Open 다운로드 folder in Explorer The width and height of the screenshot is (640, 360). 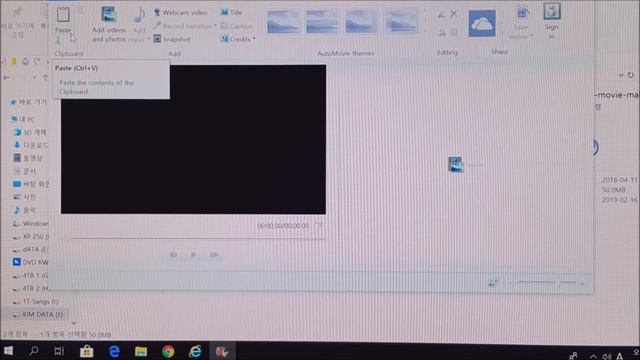coord(31,145)
